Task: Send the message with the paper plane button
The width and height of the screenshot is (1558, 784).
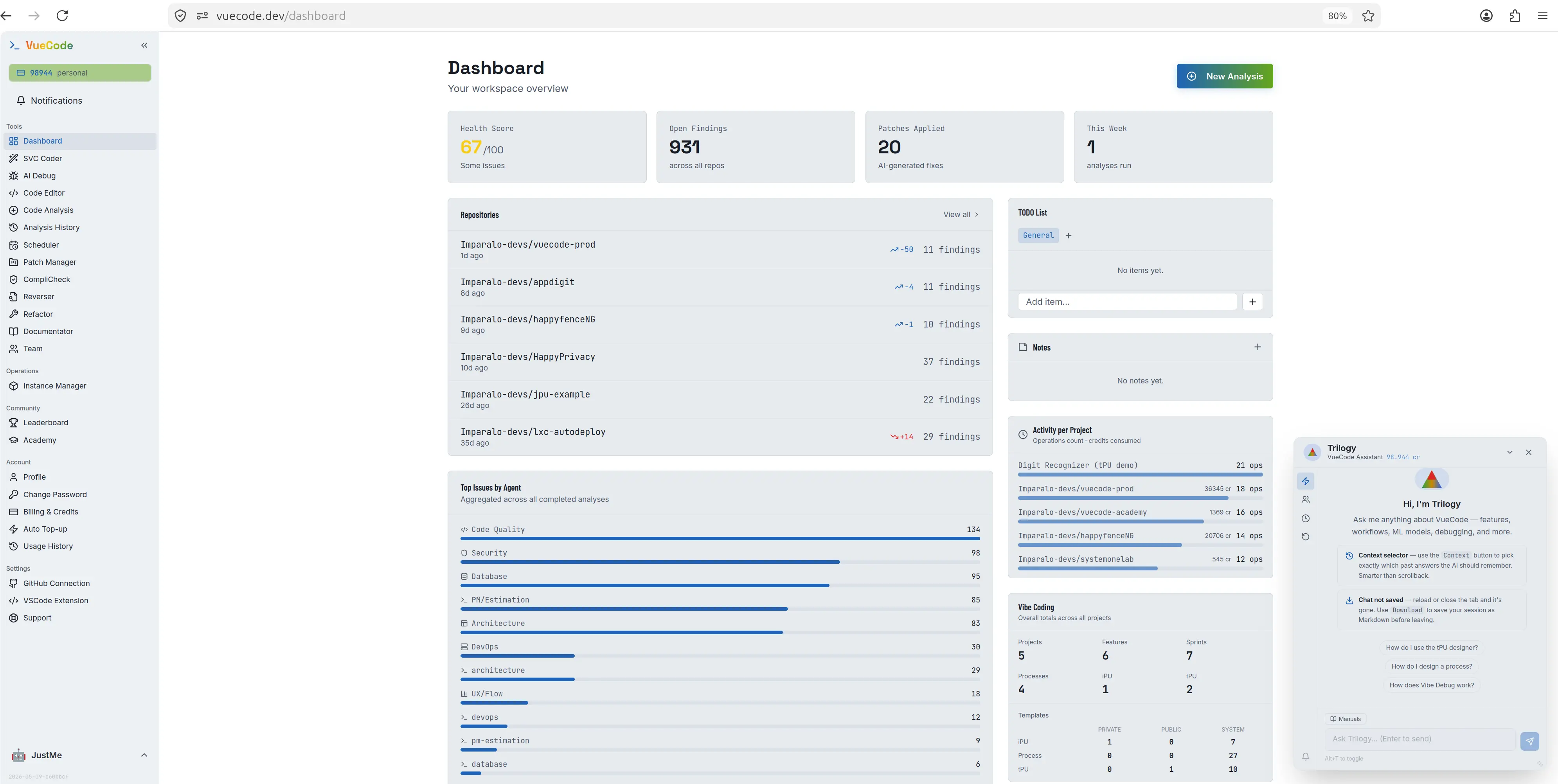Action: click(1529, 741)
